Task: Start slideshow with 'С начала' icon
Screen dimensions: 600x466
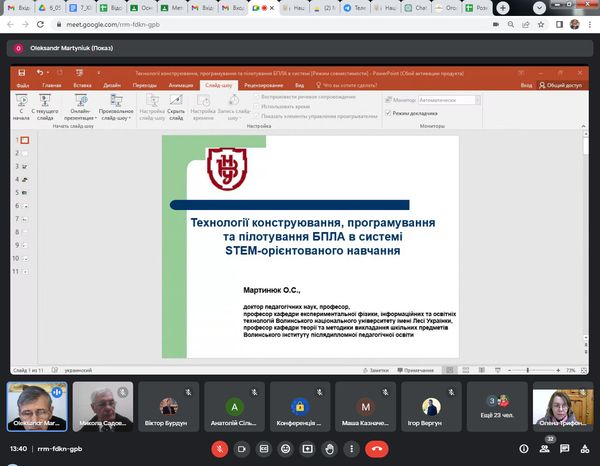Action: point(21,106)
